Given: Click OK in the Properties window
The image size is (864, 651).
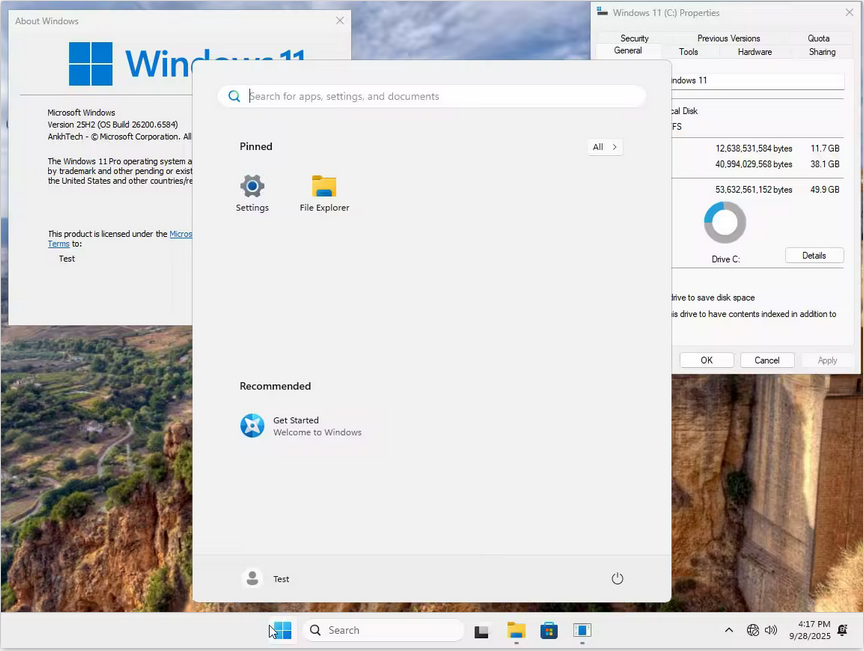Looking at the screenshot, I should 706,361.
